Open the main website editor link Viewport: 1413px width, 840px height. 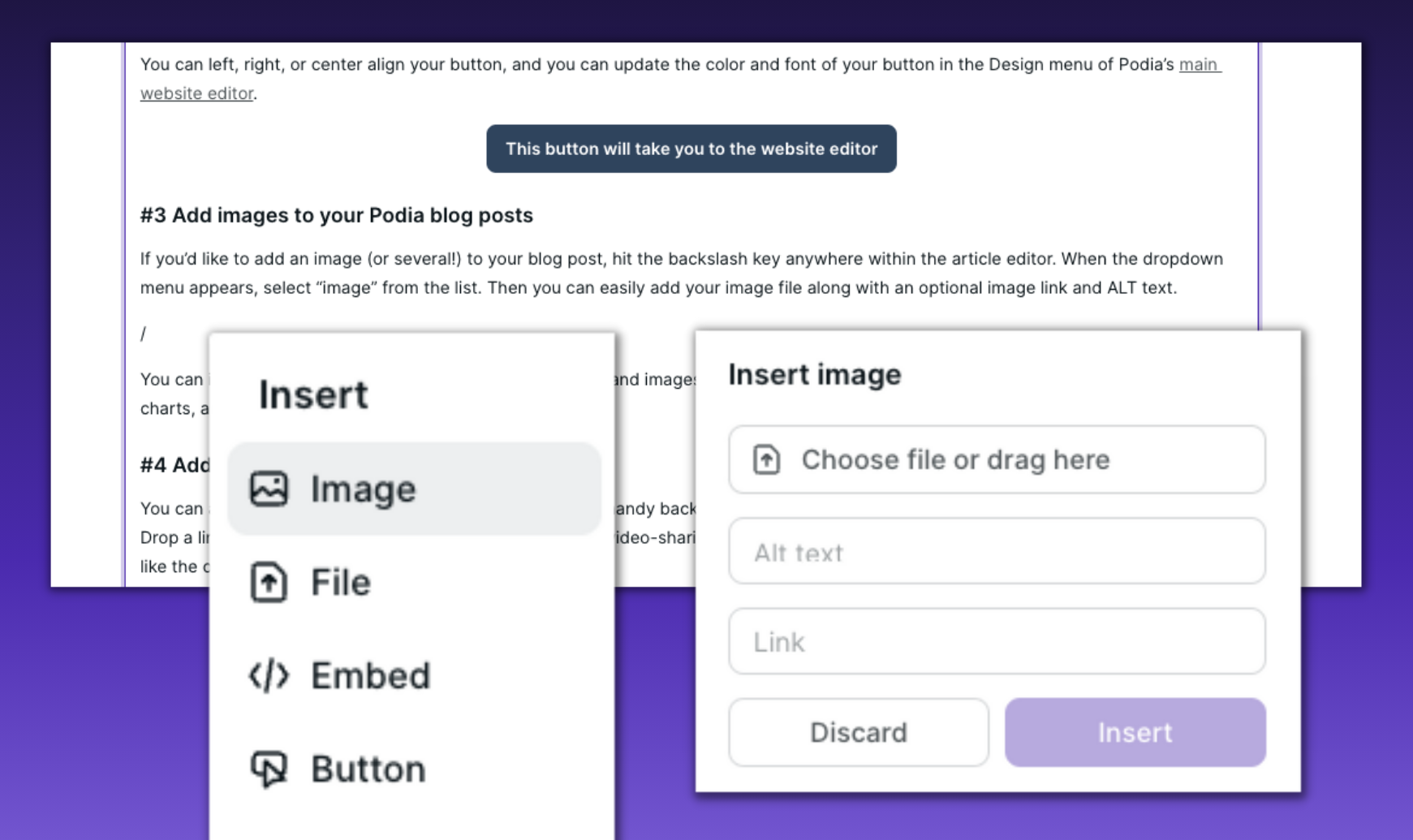coord(1198,66)
